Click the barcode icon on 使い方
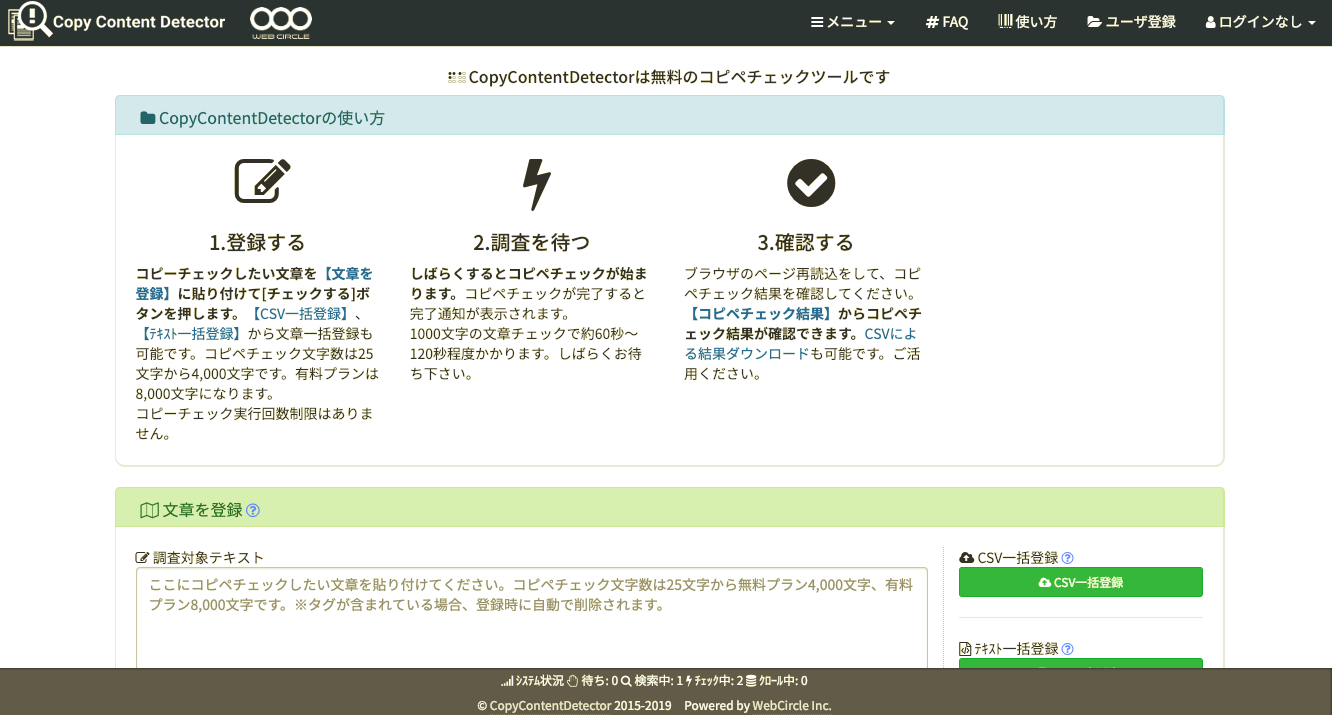 click(1005, 21)
